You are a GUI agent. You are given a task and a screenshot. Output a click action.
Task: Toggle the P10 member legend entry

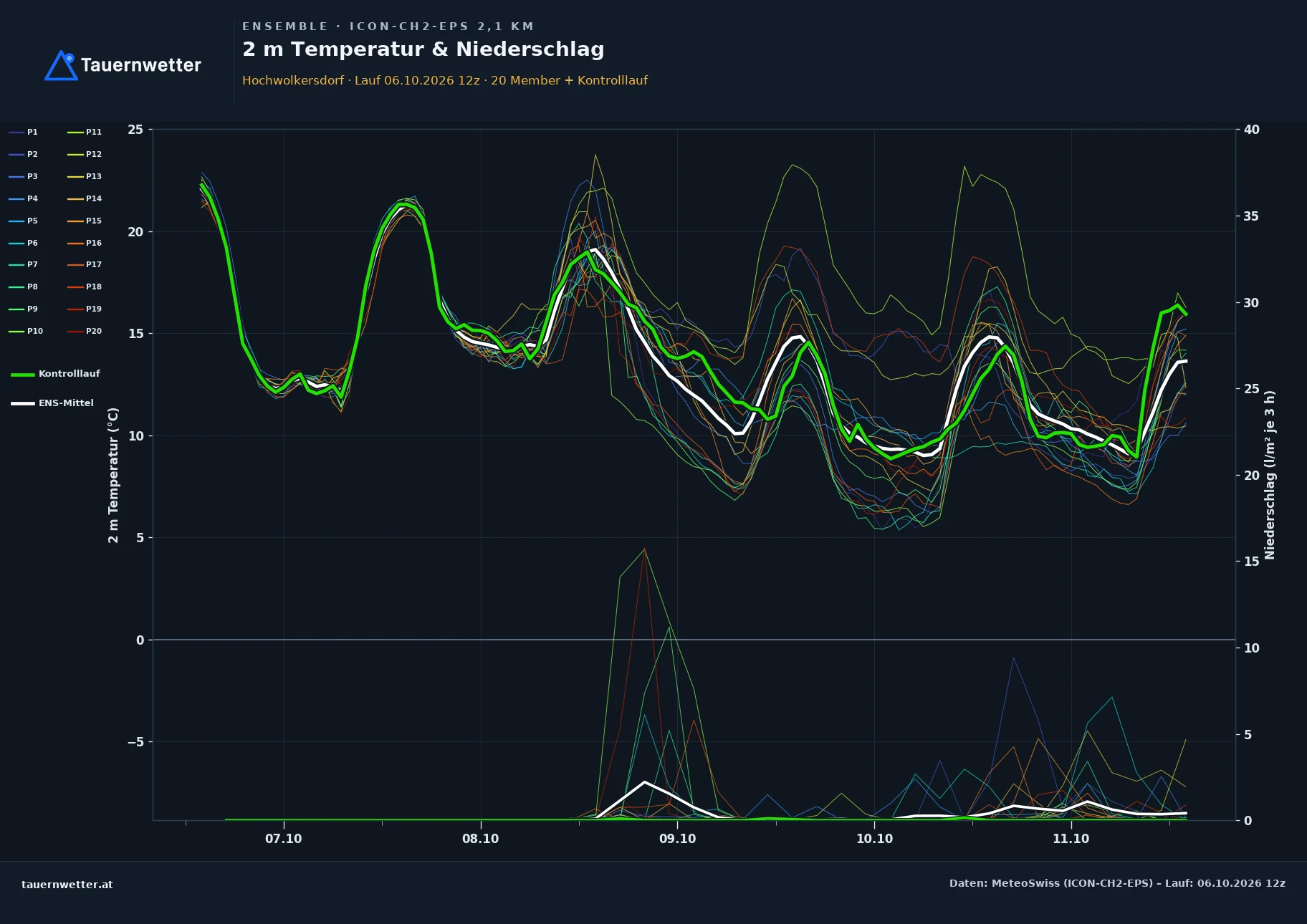[x=26, y=331]
